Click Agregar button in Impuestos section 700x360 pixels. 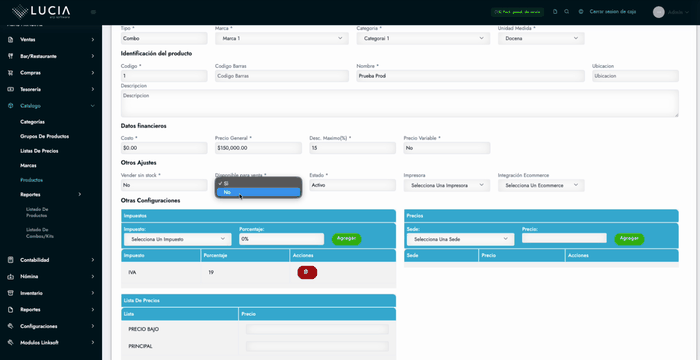[346, 239]
